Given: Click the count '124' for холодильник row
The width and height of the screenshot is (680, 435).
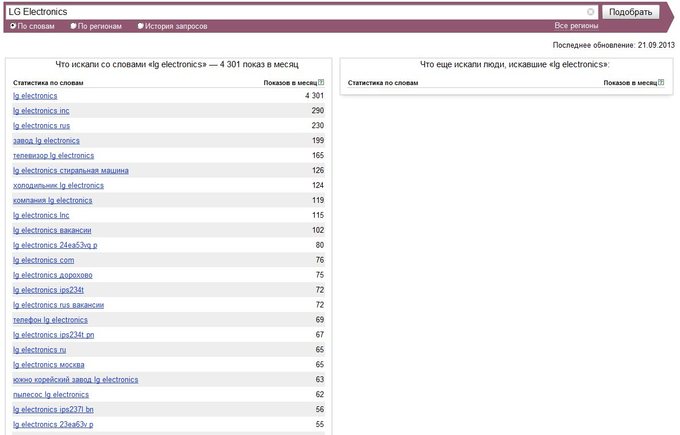Looking at the screenshot, I should [318, 186].
